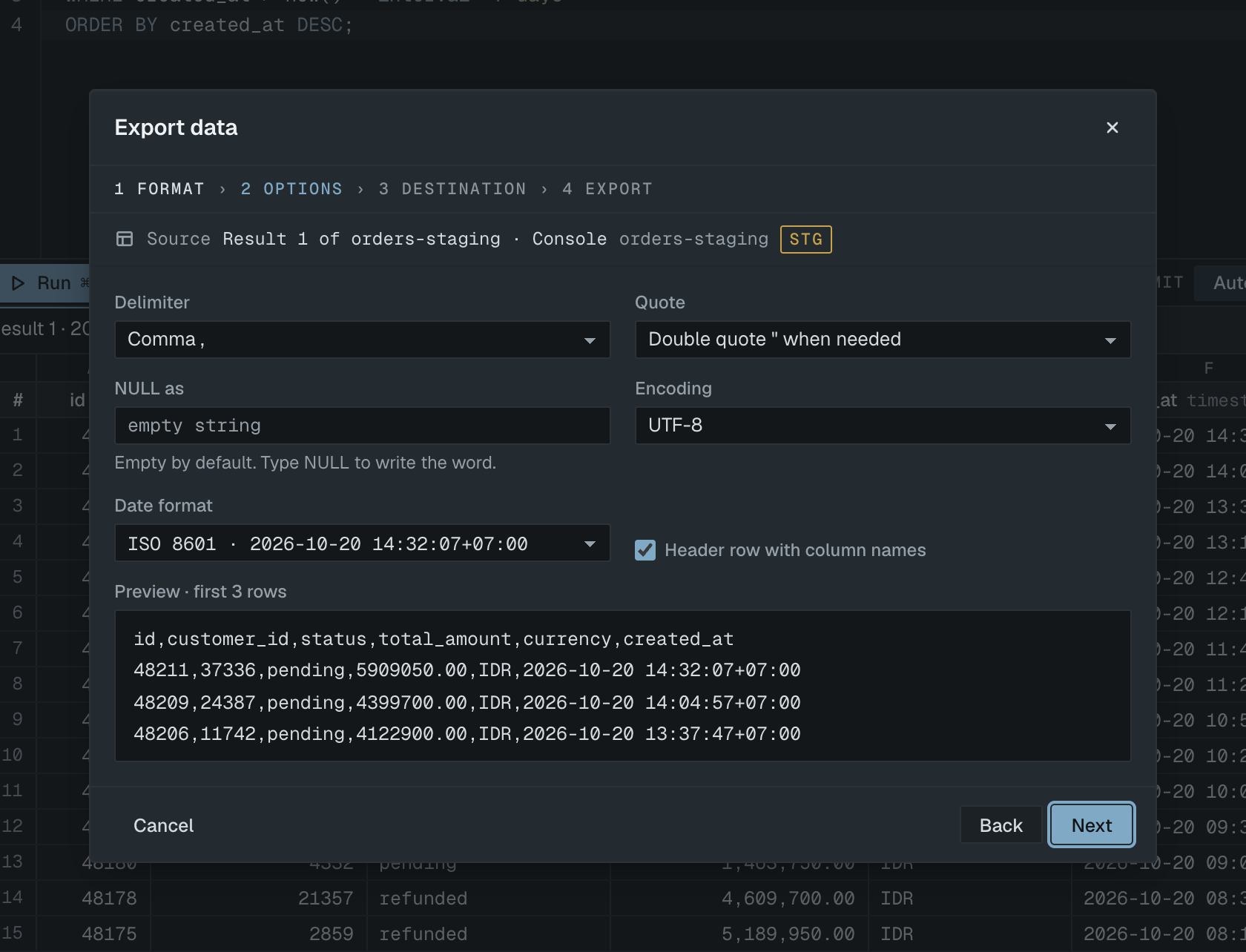The width and height of the screenshot is (1246, 952).
Task: Open the Encoding UTF-8 dropdown
Action: pyautogui.click(x=883, y=426)
